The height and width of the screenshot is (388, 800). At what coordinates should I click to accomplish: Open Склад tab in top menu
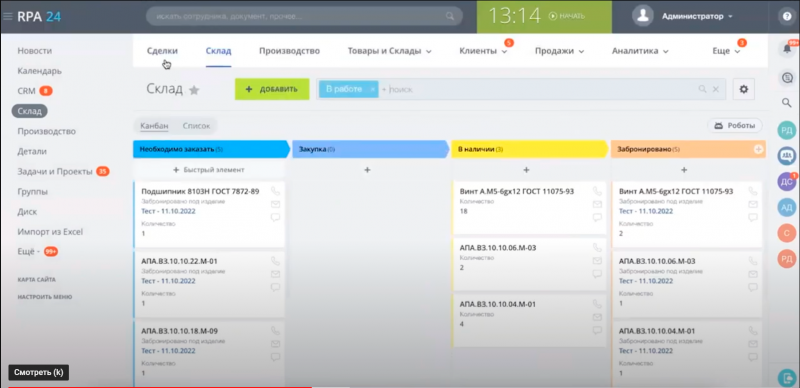pyautogui.click(x=218, y=51)
